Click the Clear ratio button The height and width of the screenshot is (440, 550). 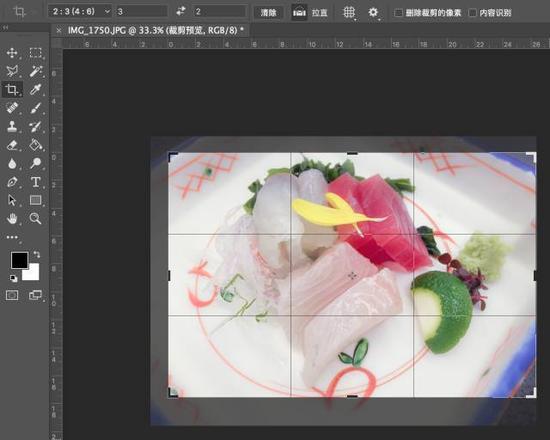click(268, 13)
